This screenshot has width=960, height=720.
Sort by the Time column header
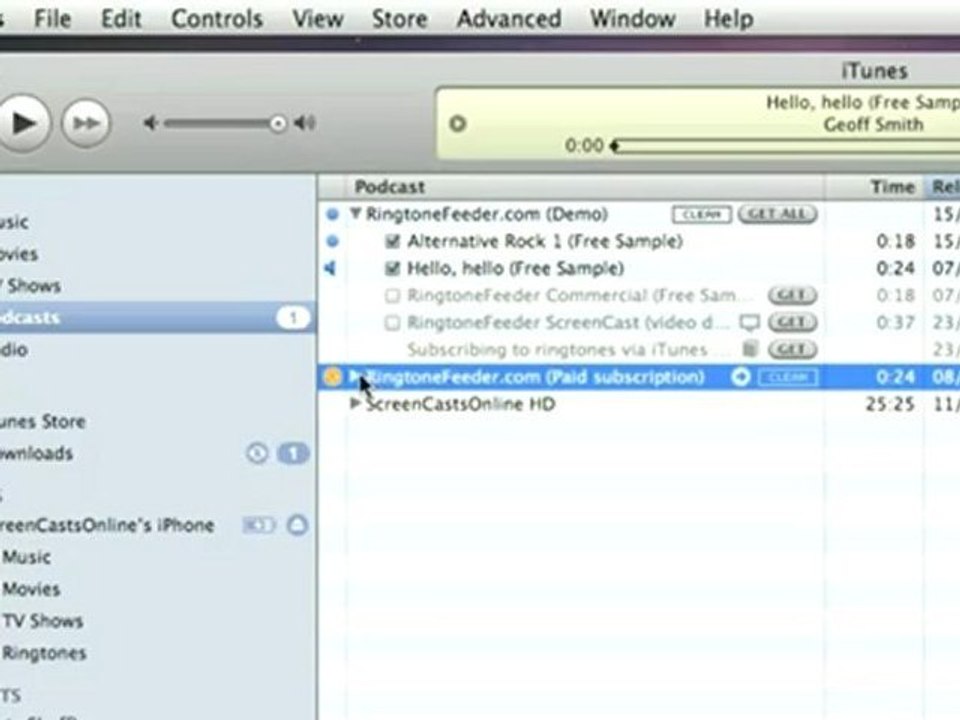click(x=873, y=187)
